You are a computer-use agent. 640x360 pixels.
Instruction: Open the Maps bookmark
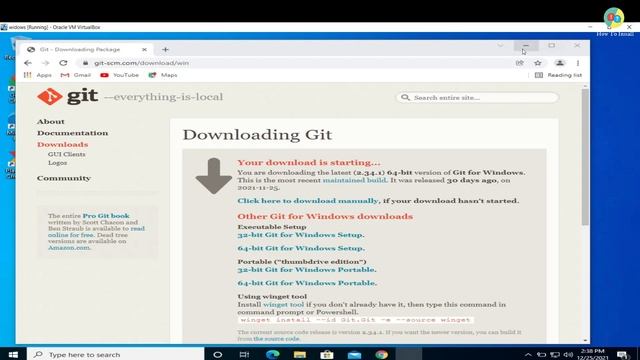pos(163,75)
